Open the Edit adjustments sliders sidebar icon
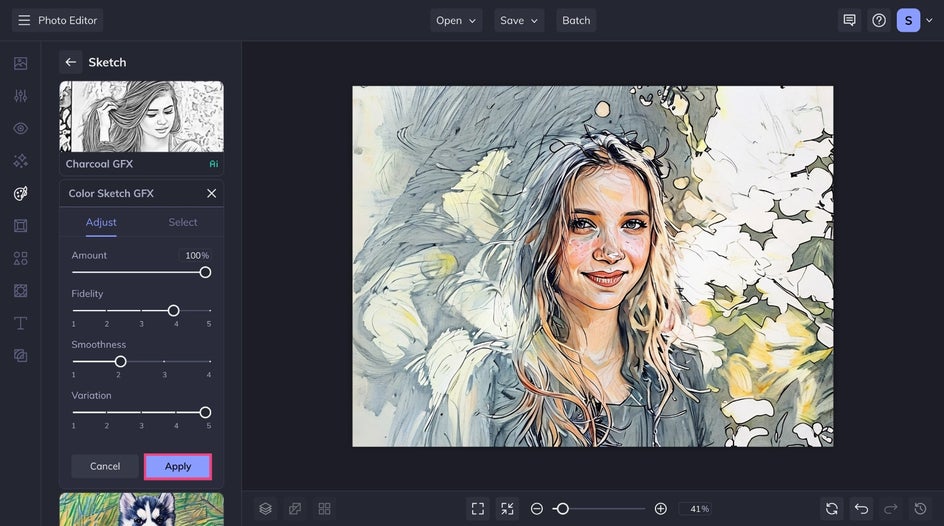This screenshot has width=944, height=526. (20, 96)
